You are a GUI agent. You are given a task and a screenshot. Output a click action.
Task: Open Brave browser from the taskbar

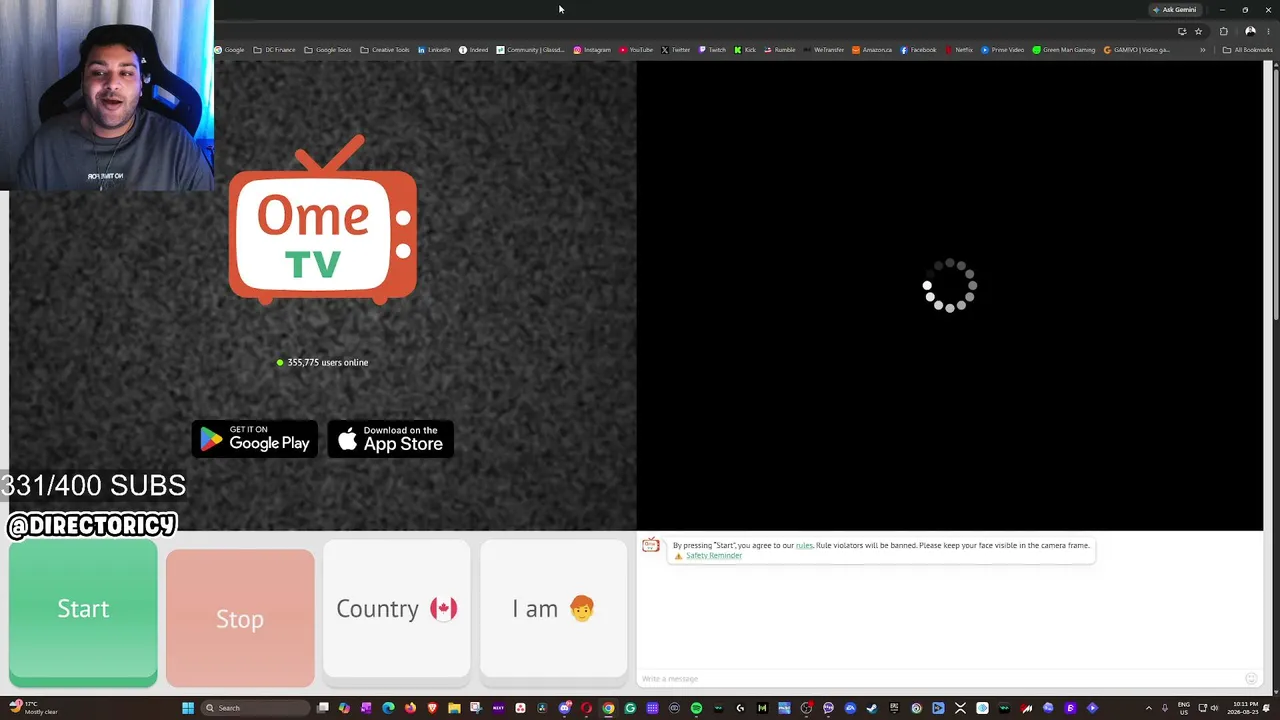pos(432,708)
